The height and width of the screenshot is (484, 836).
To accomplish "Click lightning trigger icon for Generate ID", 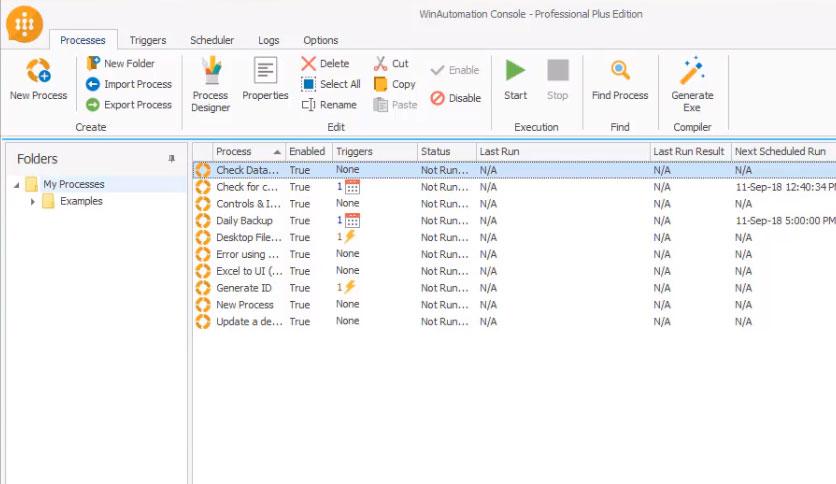I will click(350, 287).
